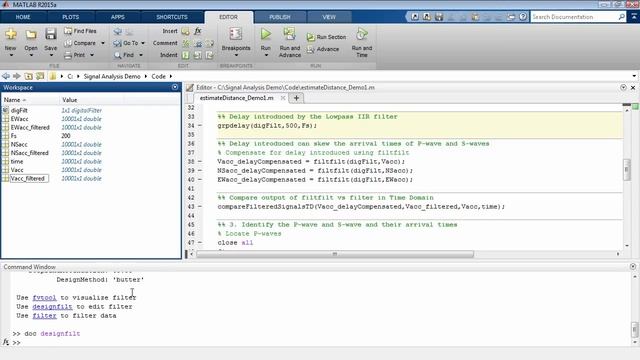640x360 pixels.
Task: Click Signal Analysis Demo in path
Action: 112,76
